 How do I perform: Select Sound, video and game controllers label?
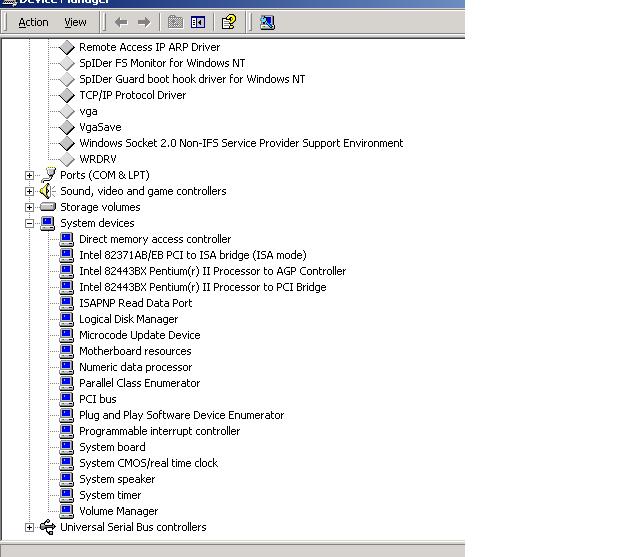(x=143, y=191)
